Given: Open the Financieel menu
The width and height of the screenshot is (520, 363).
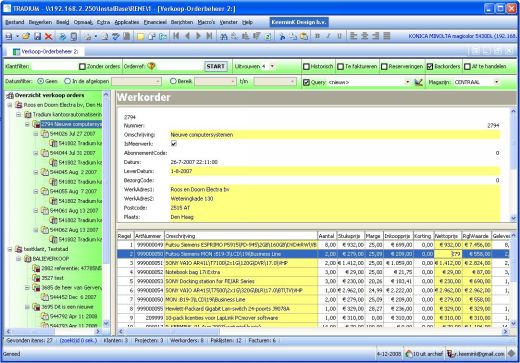Looking at the screenshot, I should click(x=155, y=22).
